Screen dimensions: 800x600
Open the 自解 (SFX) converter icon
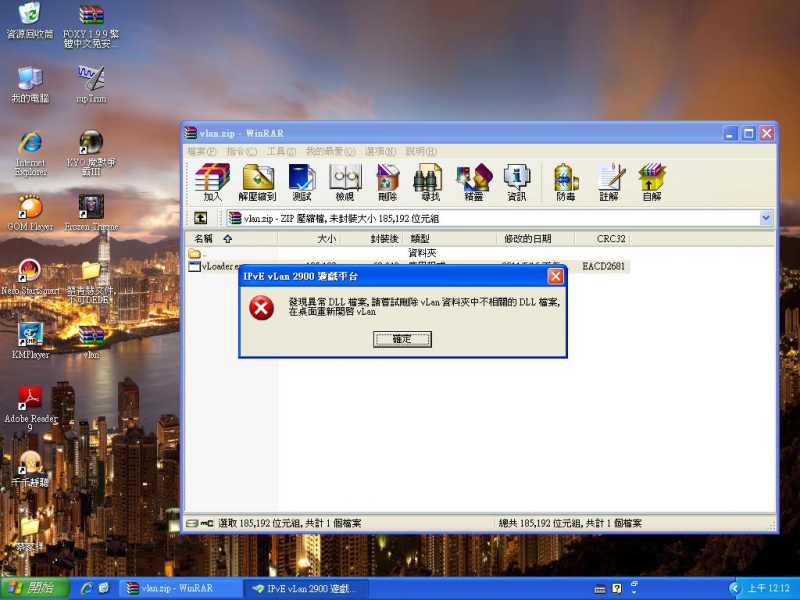[652, 180]
